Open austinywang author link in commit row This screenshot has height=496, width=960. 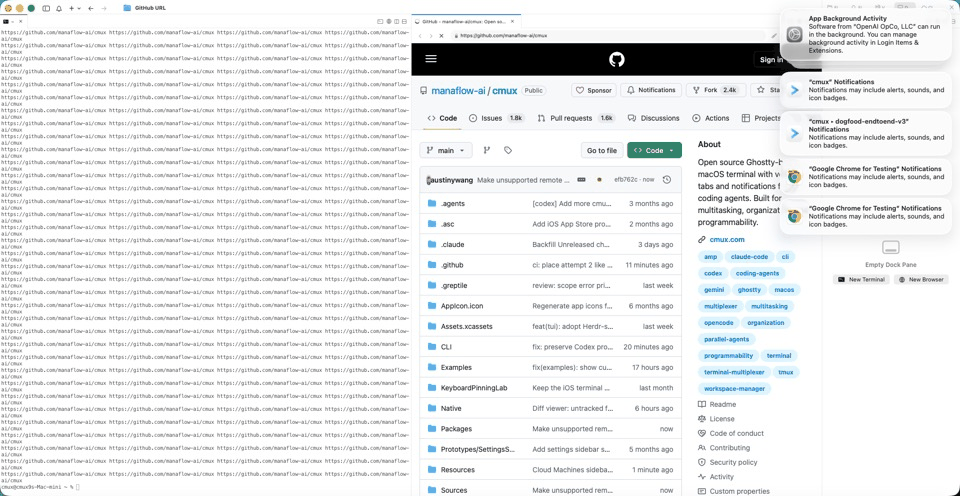click(x=451, y=180)
